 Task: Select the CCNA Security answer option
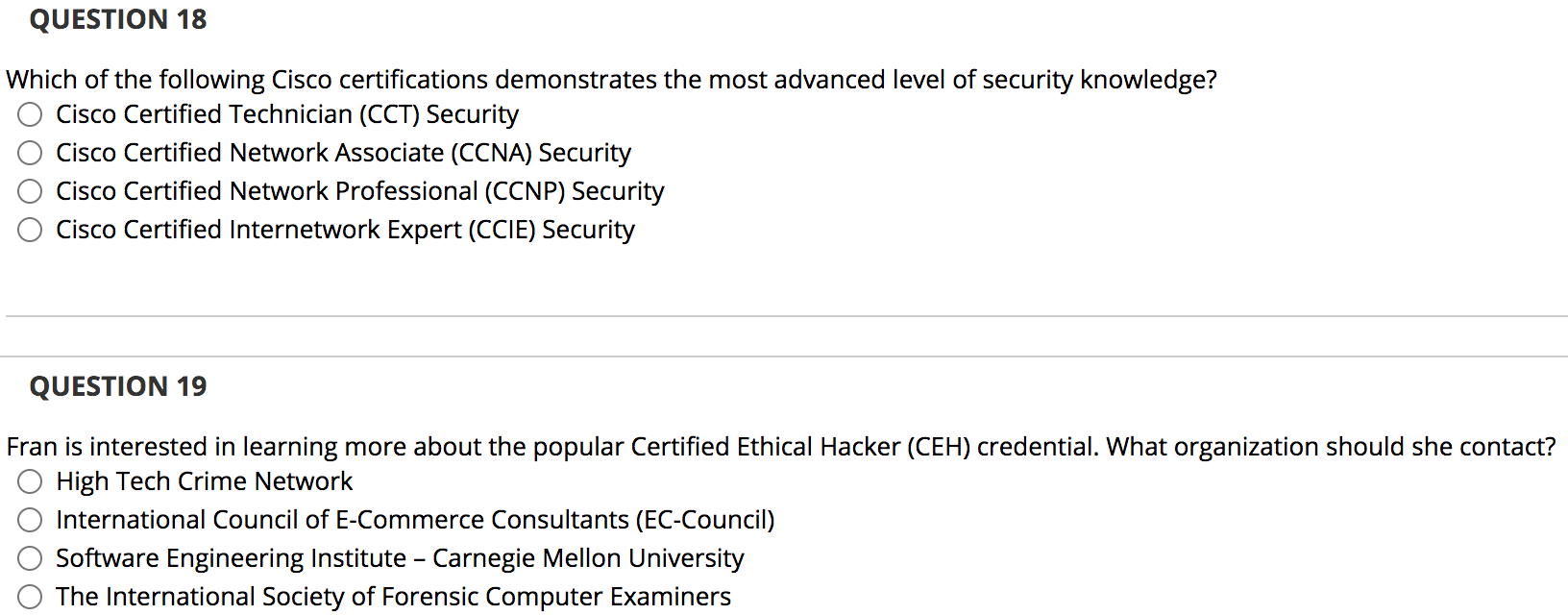pos(29,153)
